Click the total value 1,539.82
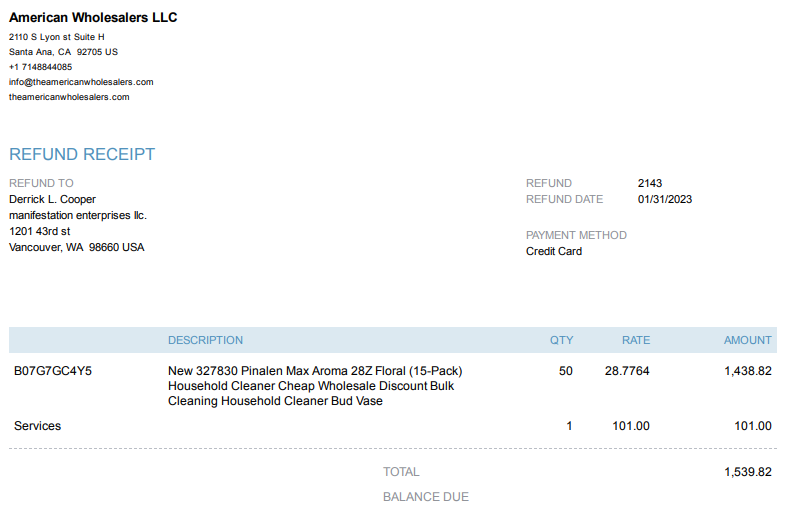Viewport: 789px width, 526px height. click(748, 472)
